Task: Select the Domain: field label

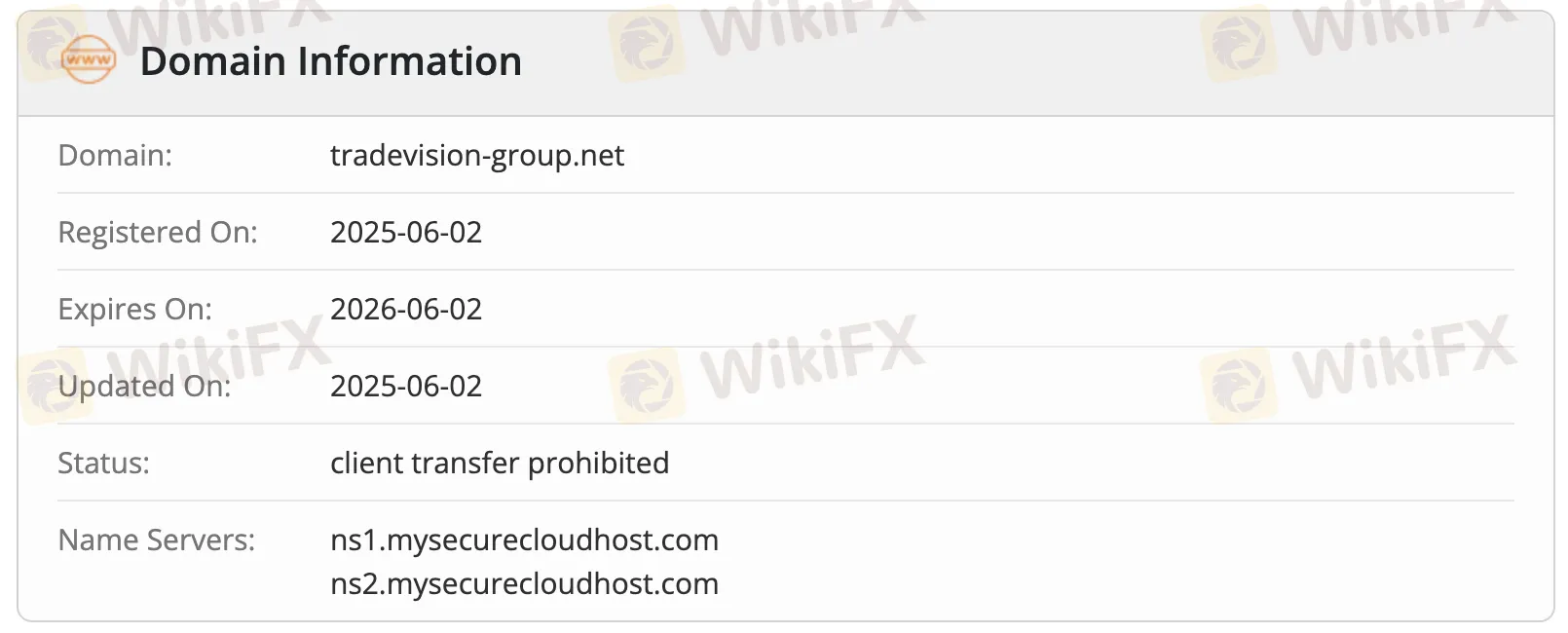Action: (115, 156)
